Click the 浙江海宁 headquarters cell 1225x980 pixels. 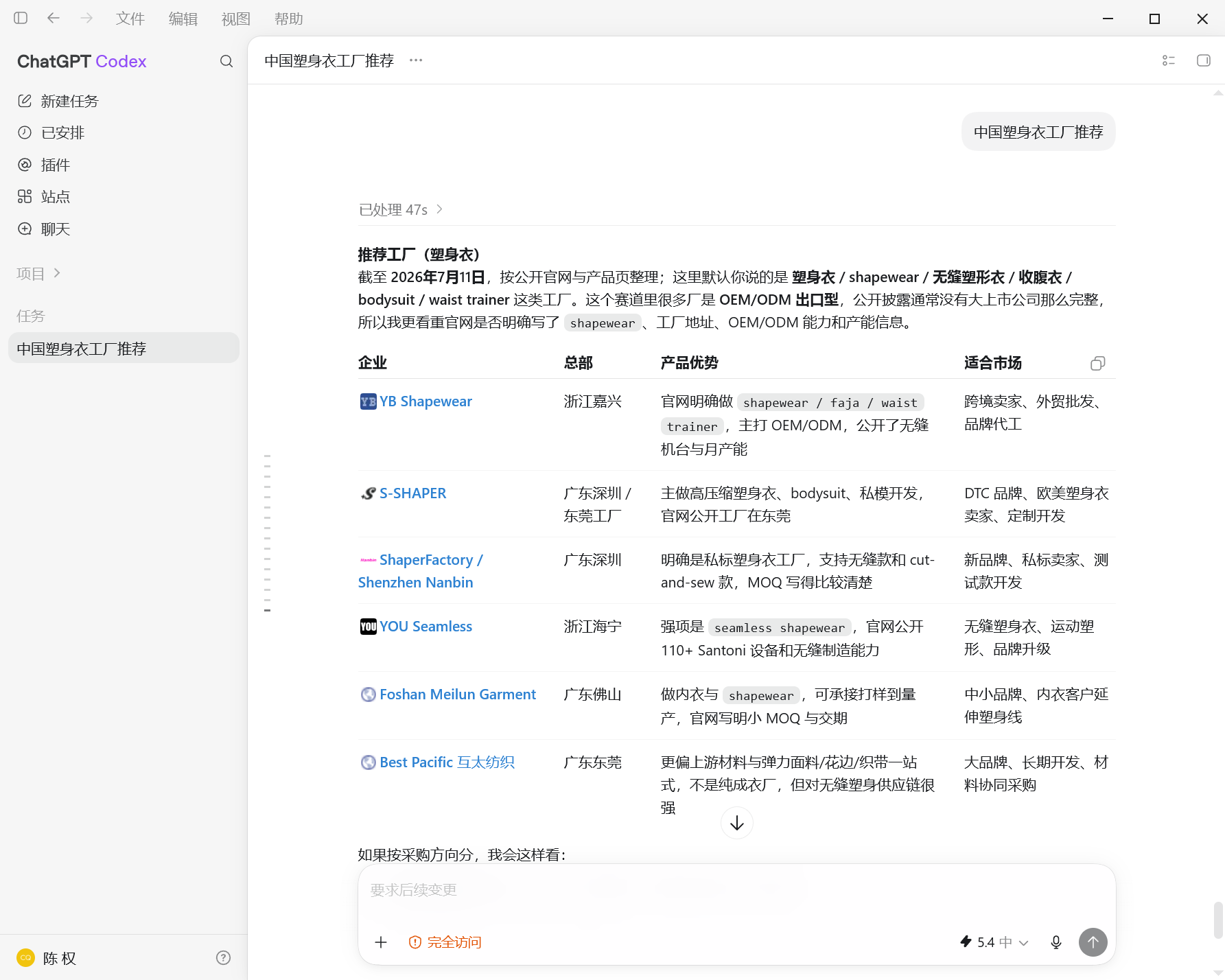tap(593, 627)
